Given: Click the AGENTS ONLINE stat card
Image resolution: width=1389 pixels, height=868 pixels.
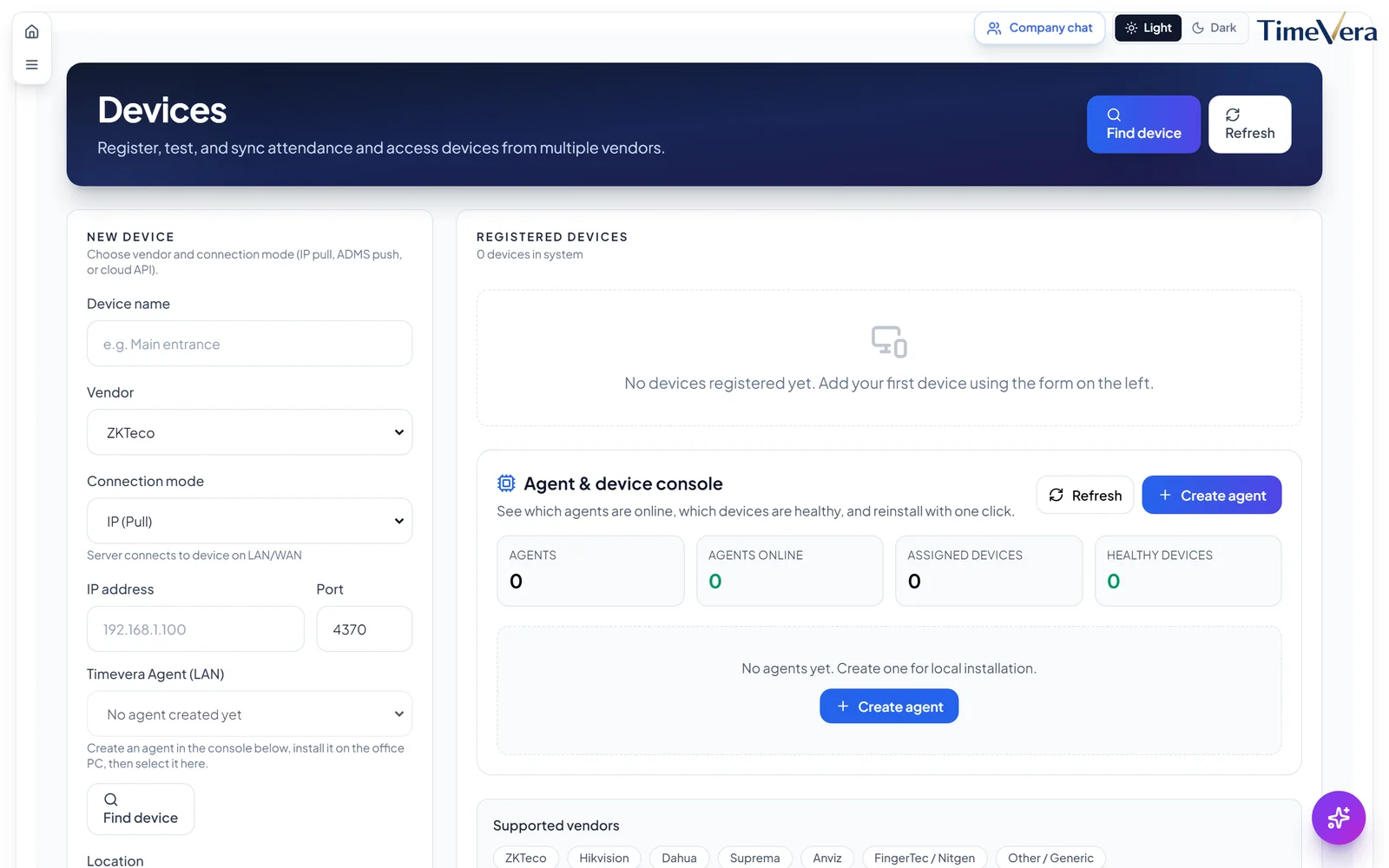Looking at the screenshot, I should pyautogui.click(x=790, y=570).
